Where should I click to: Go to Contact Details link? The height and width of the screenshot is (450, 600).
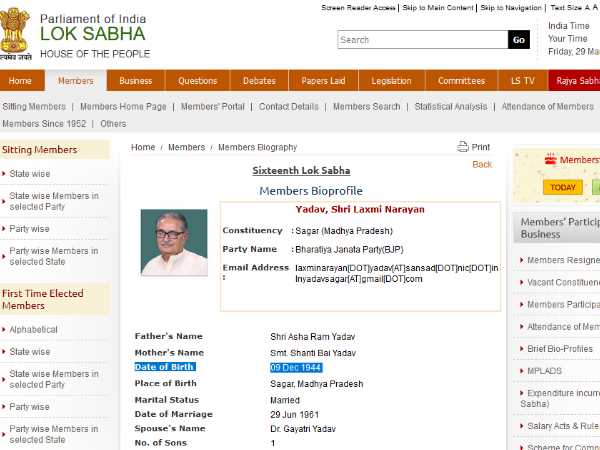(x=289, y=107)
